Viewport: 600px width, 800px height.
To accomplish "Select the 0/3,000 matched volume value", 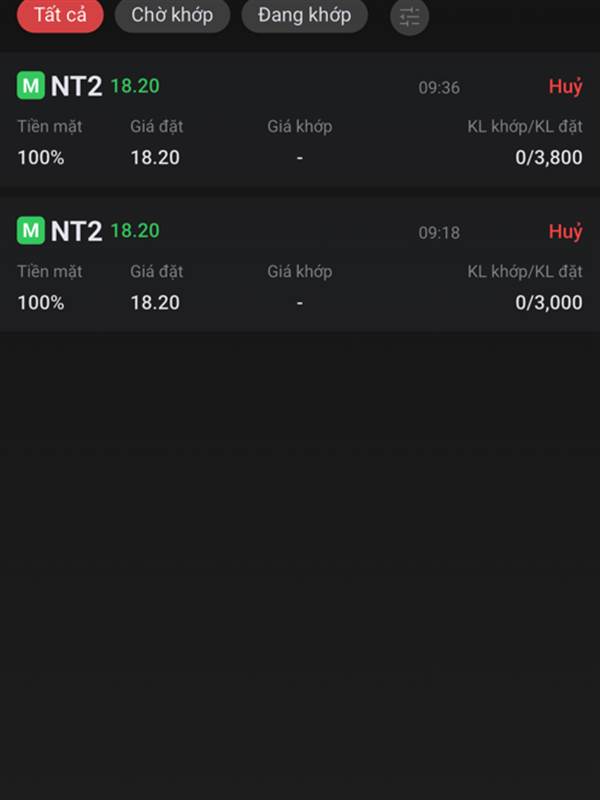I will pyautogui.click(x=548, y=303).
